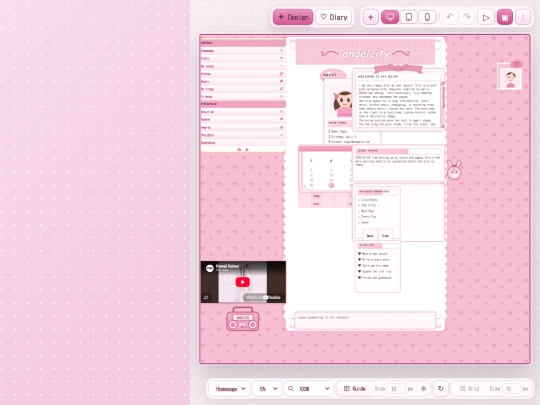Viewport: 540px width, 405px height.
Task: Click the angelcity header banner
Action: [365, 52]
